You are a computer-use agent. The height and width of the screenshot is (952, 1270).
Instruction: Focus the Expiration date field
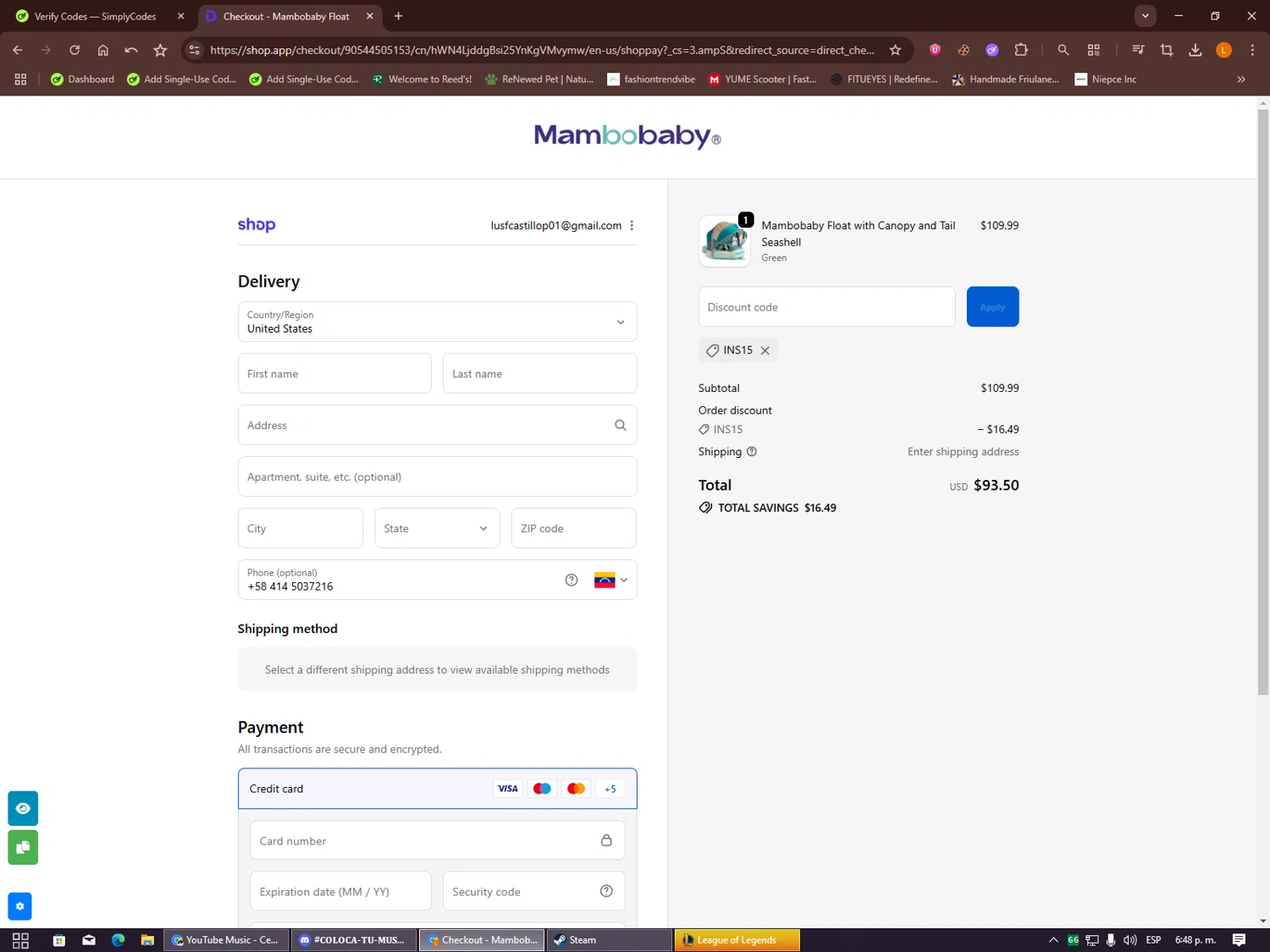tap(340, 891)
